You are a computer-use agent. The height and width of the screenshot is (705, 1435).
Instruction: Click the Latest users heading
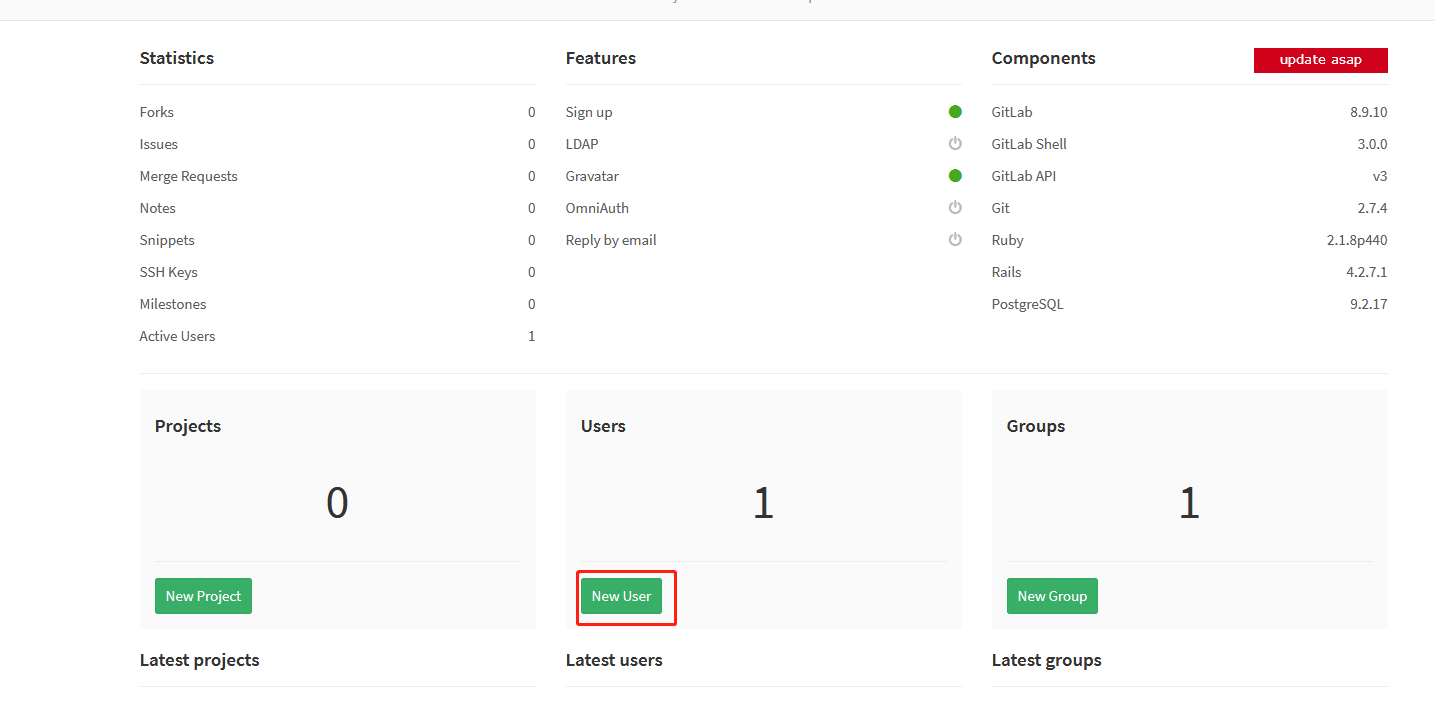click(x=614, y=660)
